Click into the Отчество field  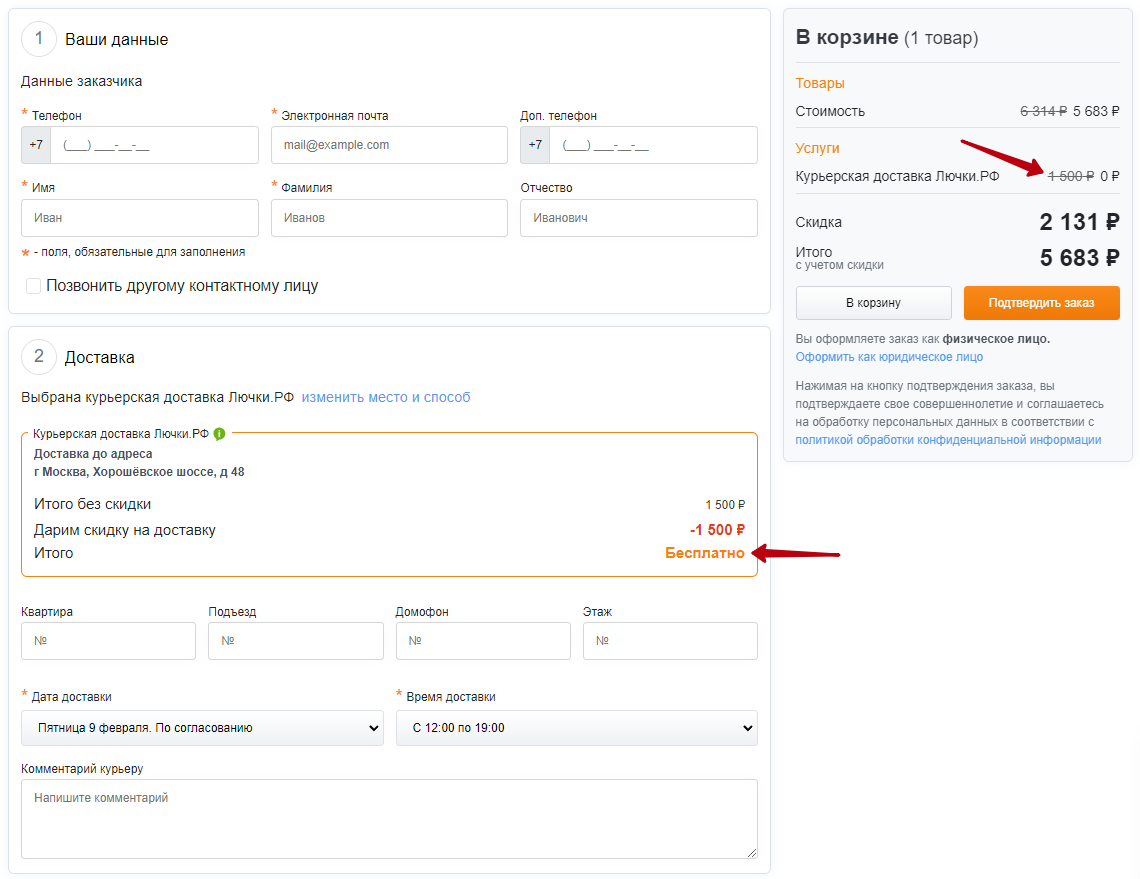(638, 218)
